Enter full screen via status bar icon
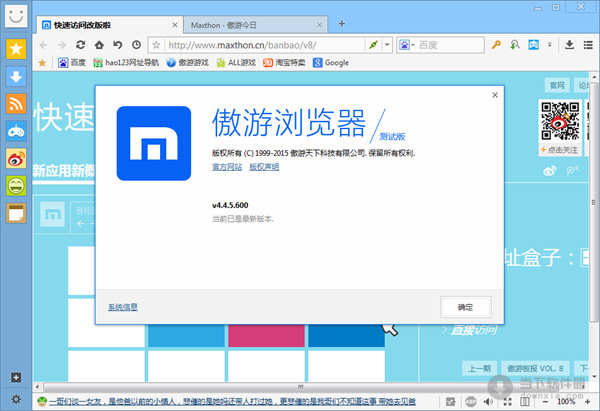This screenshot has width=600, height=411. 507,401
